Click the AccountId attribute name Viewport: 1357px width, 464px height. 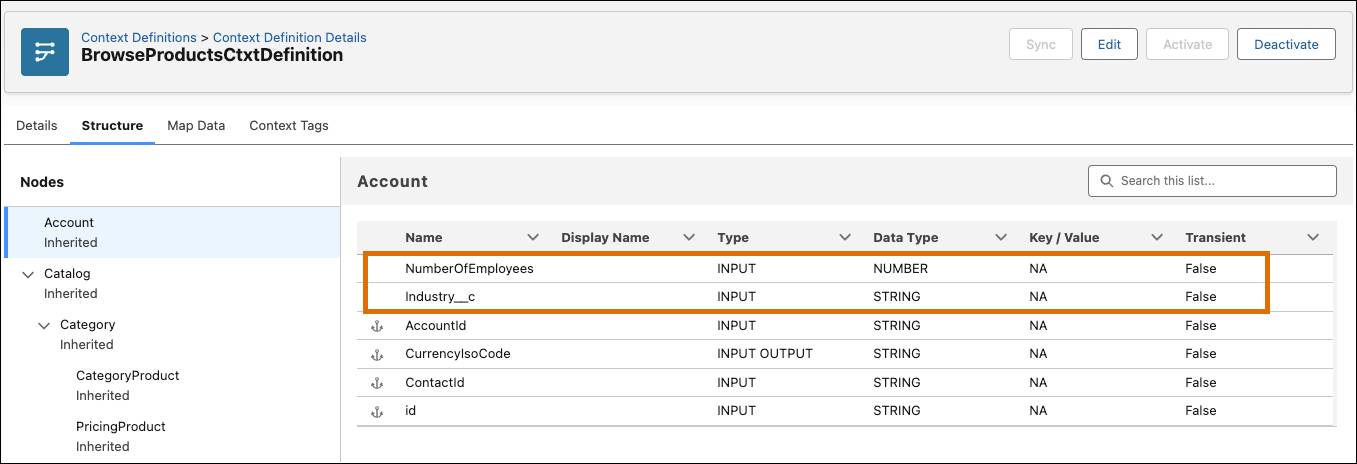pos(435,326)
